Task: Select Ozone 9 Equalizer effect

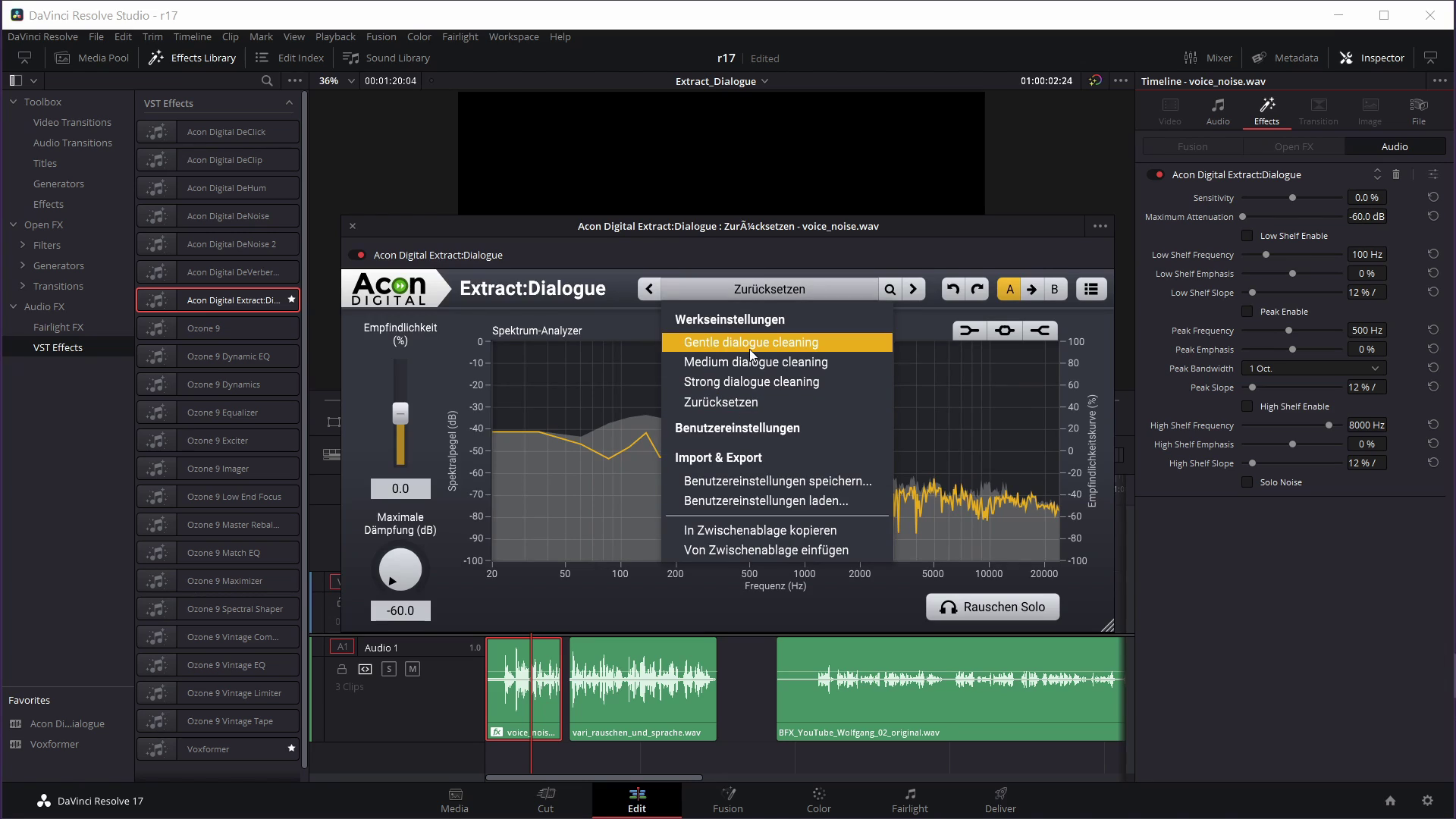Action: point(218,412)
